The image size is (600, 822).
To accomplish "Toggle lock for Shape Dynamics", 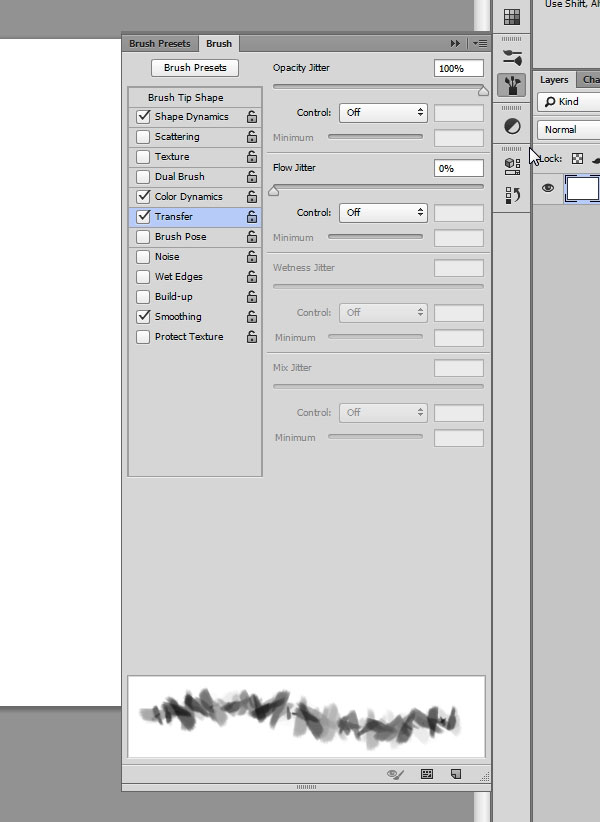I will (251, 117).
